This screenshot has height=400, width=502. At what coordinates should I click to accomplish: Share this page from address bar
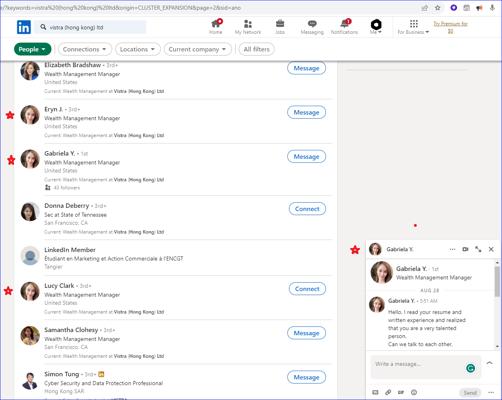tap(424, 8)
